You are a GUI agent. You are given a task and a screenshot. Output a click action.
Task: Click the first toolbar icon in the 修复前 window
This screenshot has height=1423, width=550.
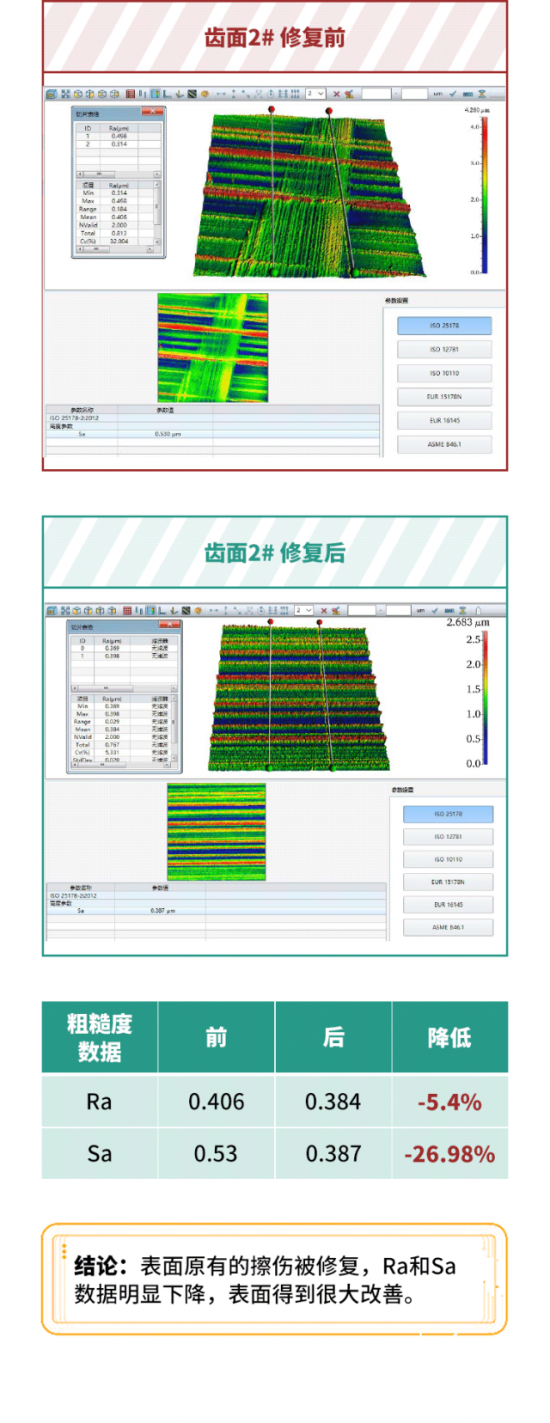pyautogui.click(x=52, y=94)
